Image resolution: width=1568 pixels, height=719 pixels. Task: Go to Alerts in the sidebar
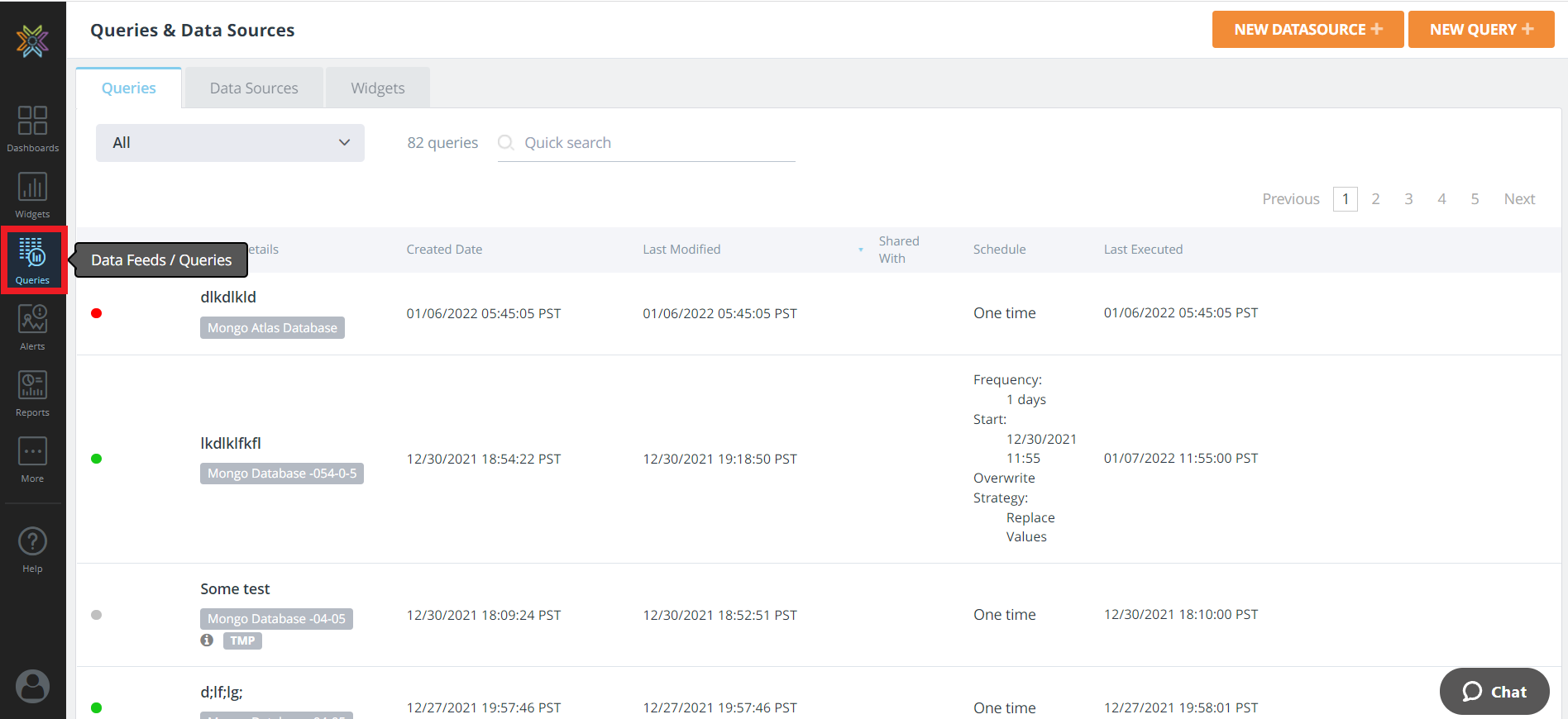(x=32, y=326)
